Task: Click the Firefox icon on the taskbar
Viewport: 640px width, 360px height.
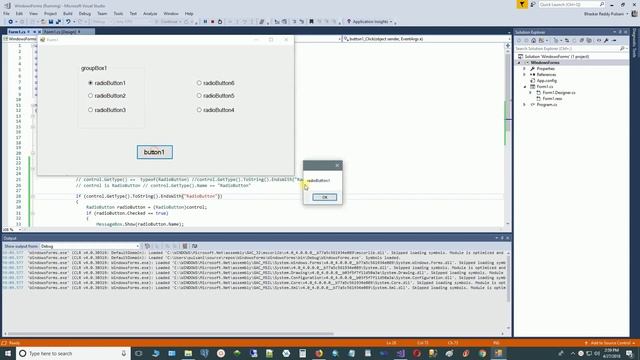Action: [x=319, y=353]
